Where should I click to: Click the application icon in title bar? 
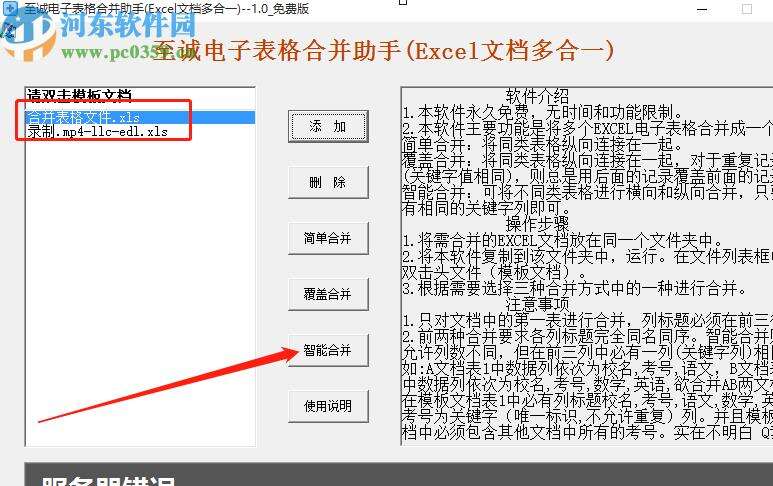click(10, 8)
